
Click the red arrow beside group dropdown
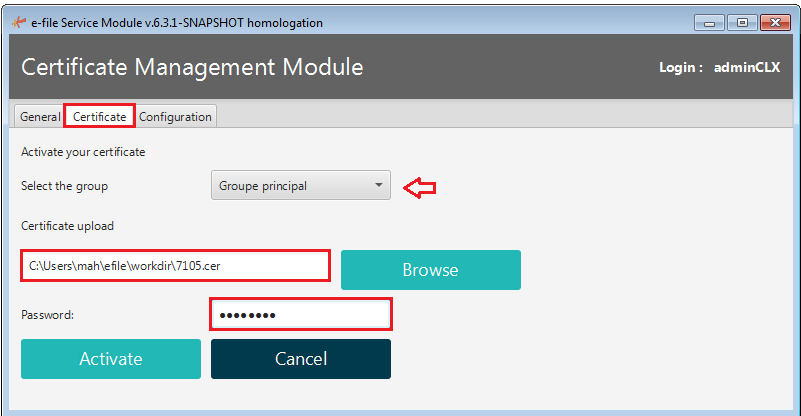click(419, 186)
